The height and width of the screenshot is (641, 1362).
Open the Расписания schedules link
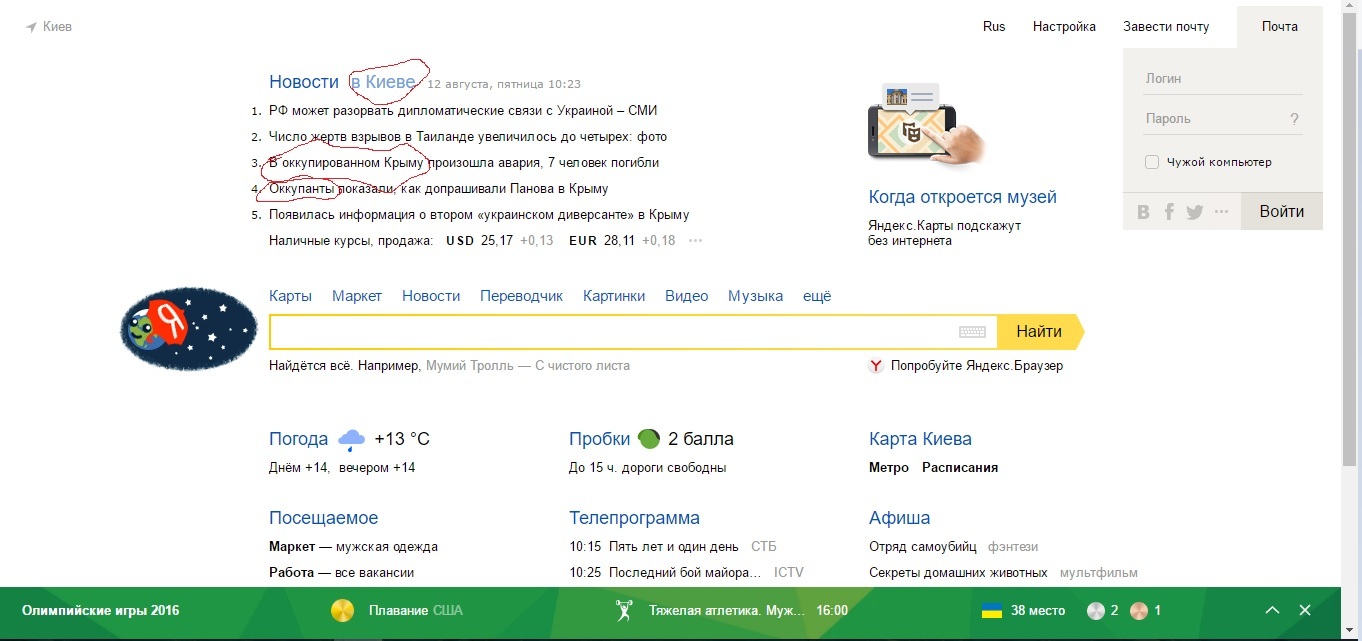coord(960,468)
